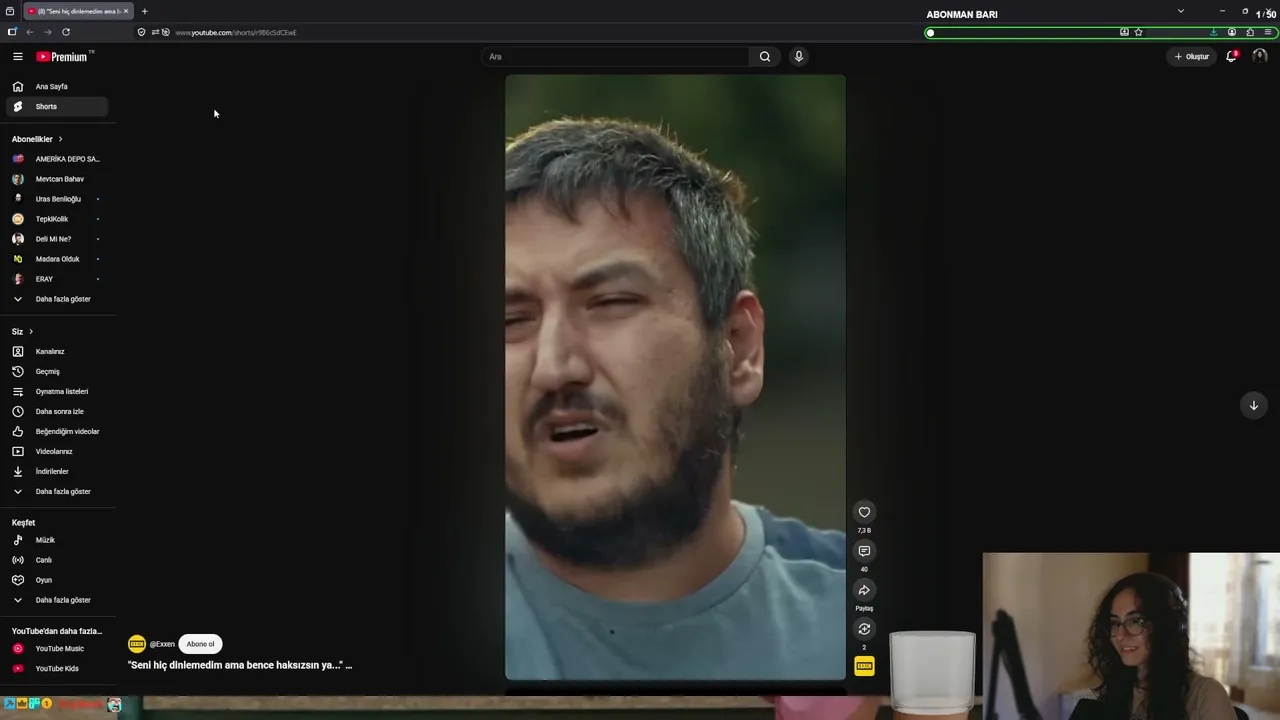This screenshot has height=720, width=1280.
Task: Open Oynatma listeleri playlists
Action: (56, 392)
